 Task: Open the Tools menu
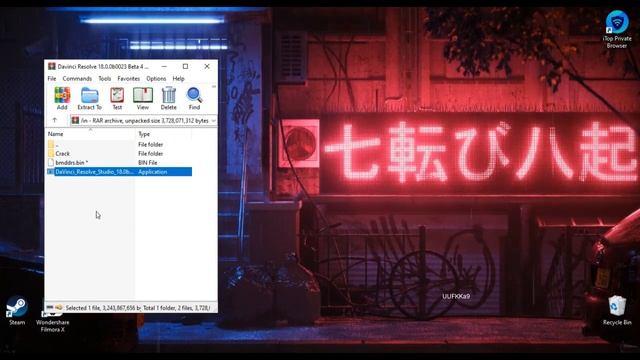[104, 78]
